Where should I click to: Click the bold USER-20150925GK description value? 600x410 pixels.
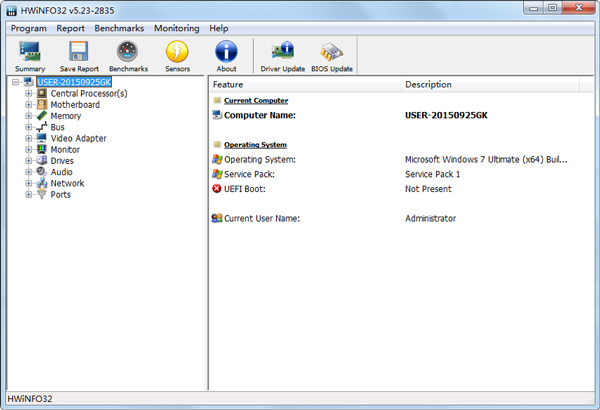click(x=446, y=115)
